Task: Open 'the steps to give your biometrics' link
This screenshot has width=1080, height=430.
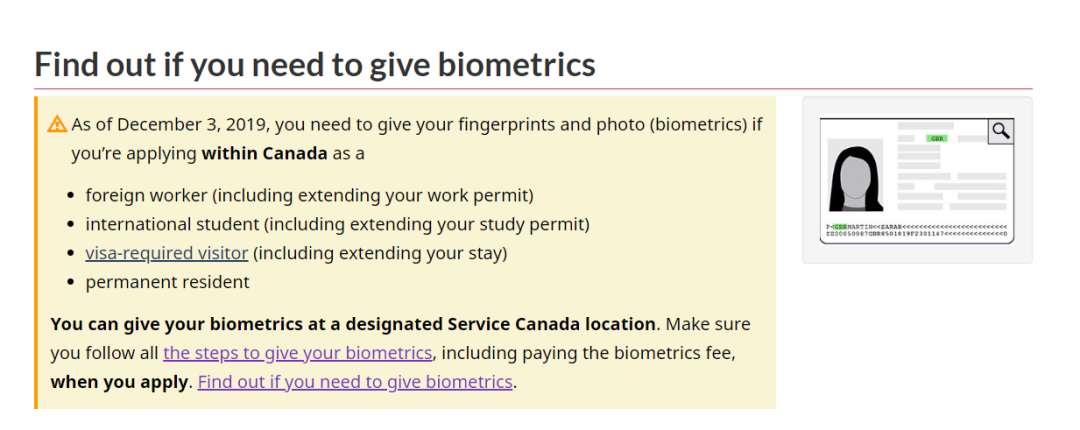Action: (x=298, y=353)
